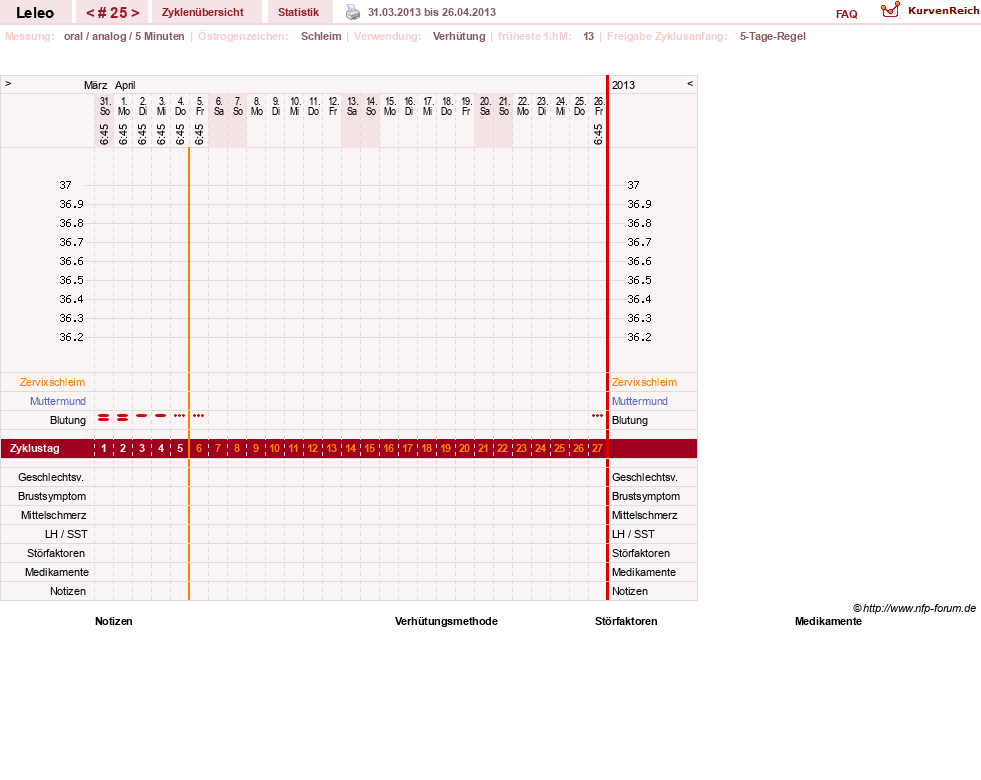The image size is (981, 780).
Task: Click the Schleim Östrogenzeichen value
Action: pyautogui.click(x=321, y=36)
